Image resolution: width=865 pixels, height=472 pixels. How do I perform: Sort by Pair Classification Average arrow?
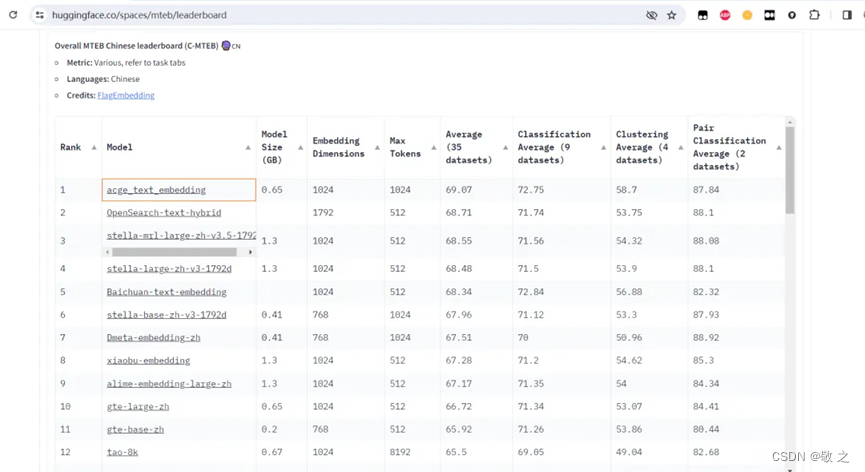(x=778, y=147)
